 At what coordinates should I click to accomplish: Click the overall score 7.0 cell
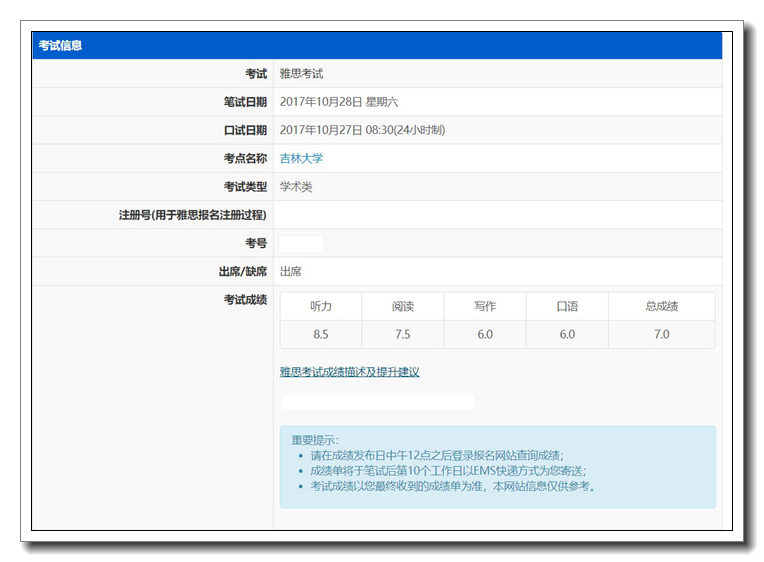(661, 334)
